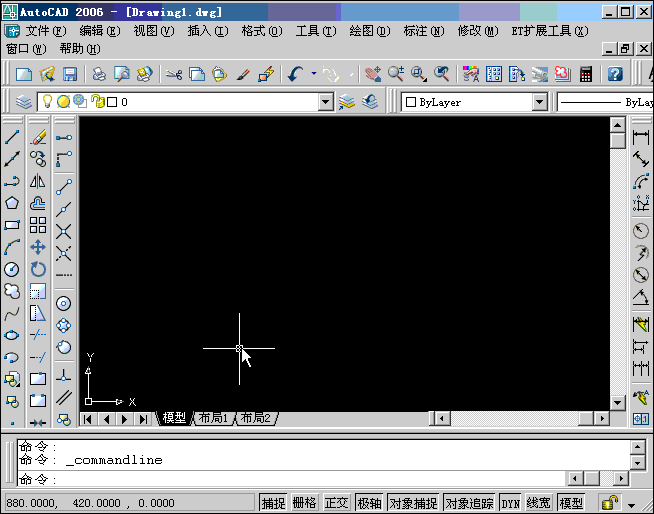The width and height of the screenshot is (654, 514).
Task: Toggle 对象追踪 object tracking
Action: click(469, 503)
